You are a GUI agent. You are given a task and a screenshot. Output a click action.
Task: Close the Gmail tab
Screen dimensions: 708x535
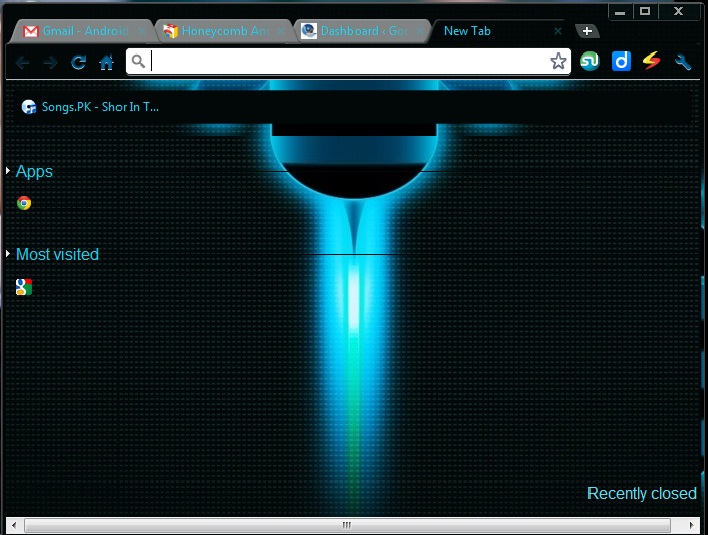(x=141, y=31)
